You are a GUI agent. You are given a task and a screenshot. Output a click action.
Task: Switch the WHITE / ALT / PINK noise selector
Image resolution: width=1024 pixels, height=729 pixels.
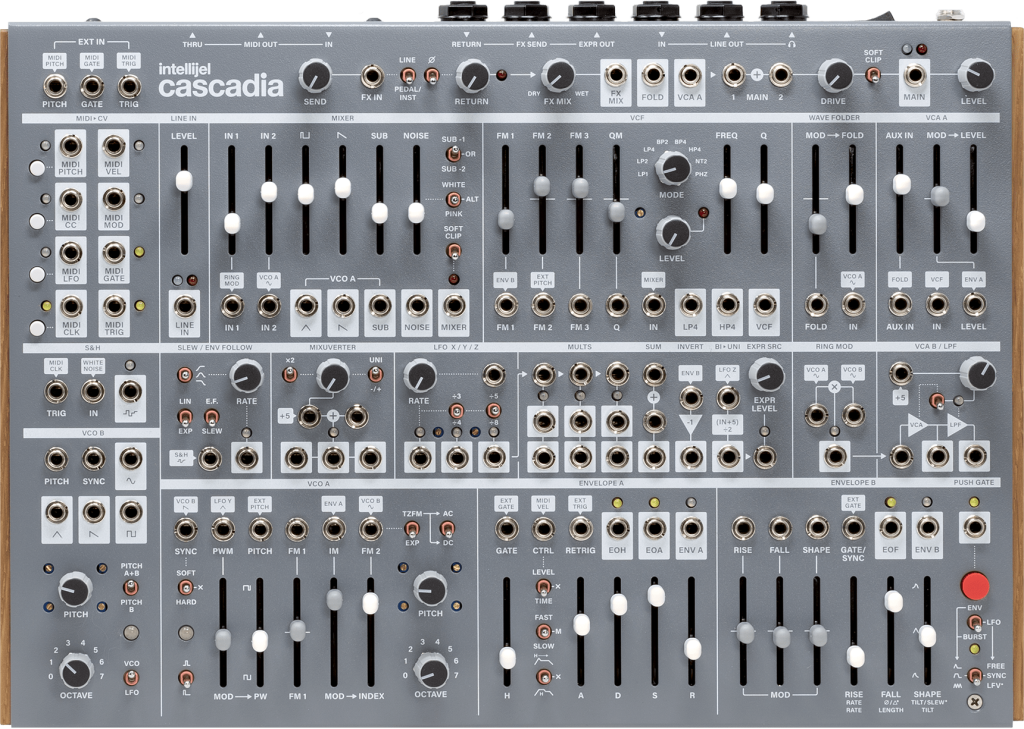click(453, 198)
